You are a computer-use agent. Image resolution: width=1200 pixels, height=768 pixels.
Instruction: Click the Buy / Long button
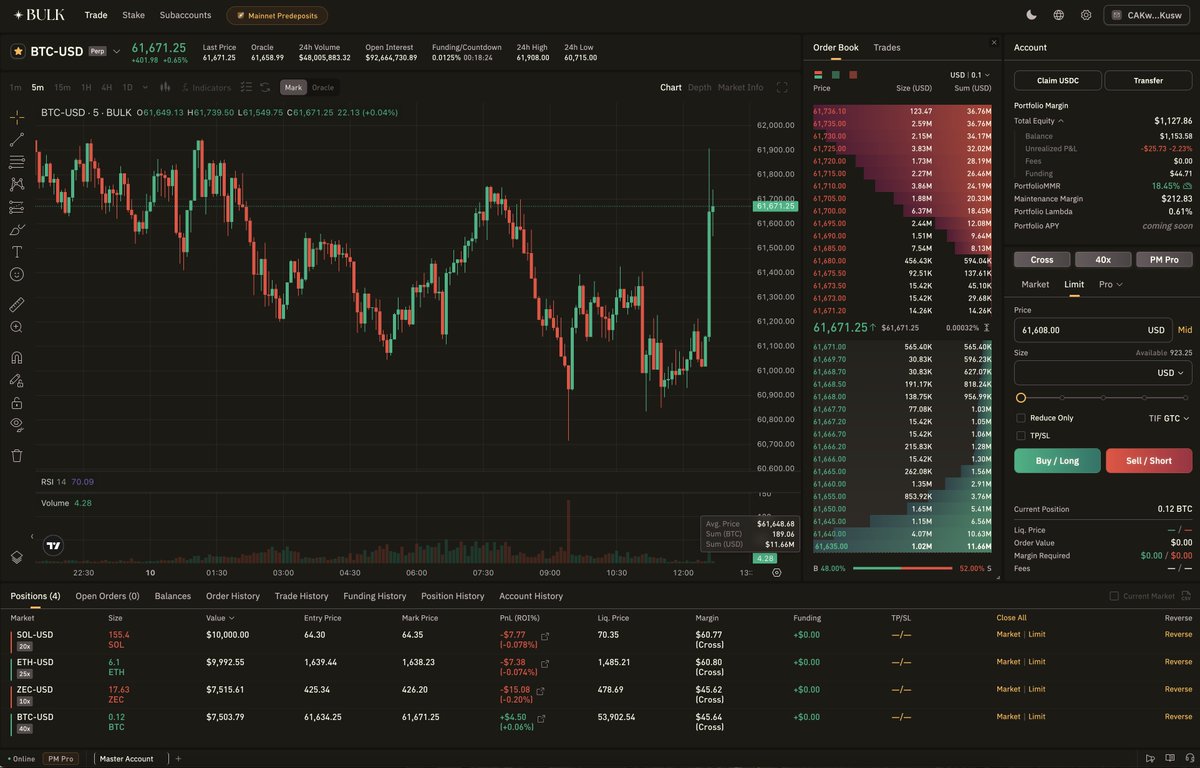point(1057,460)
